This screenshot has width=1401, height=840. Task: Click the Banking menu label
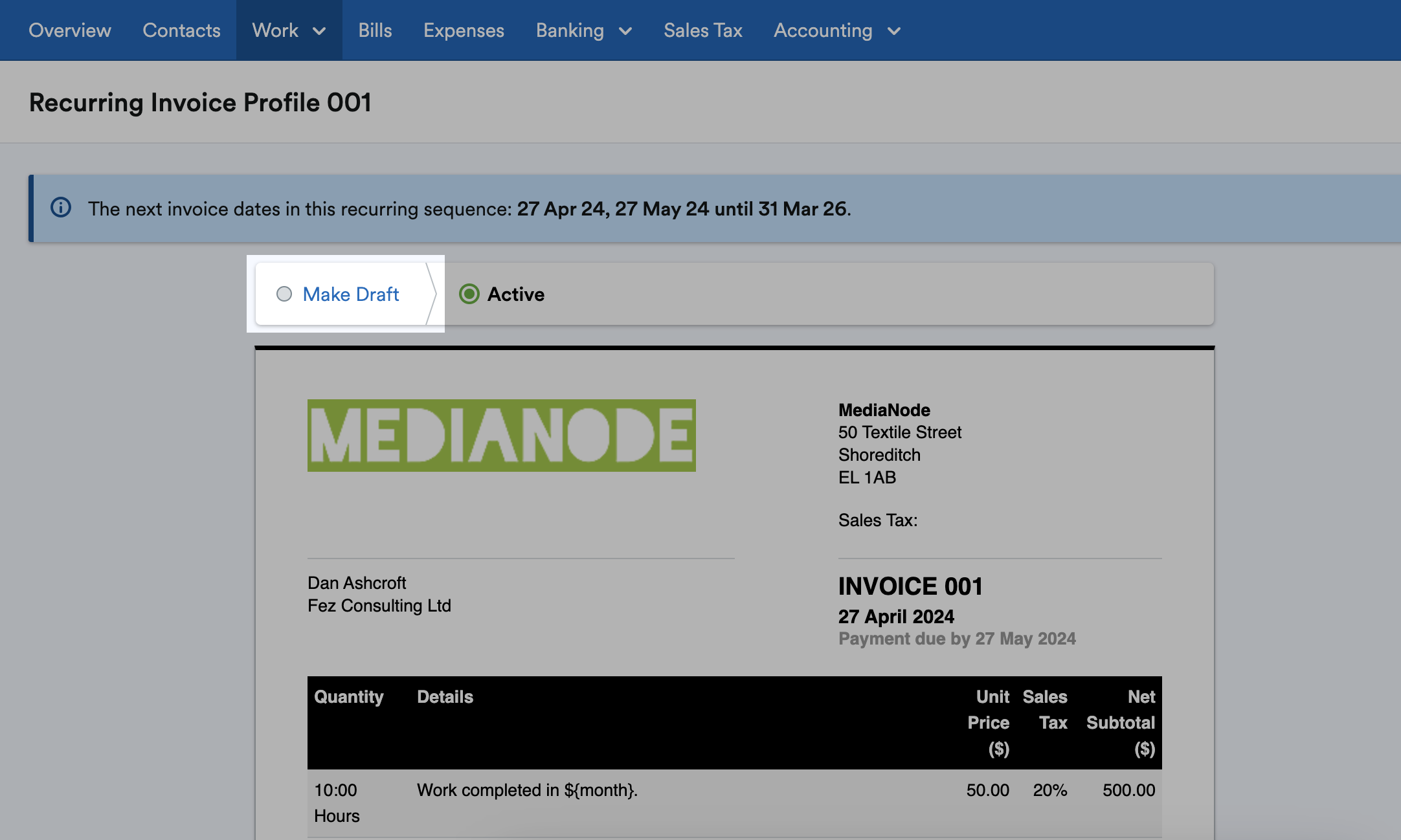click(x=570, y=30)
